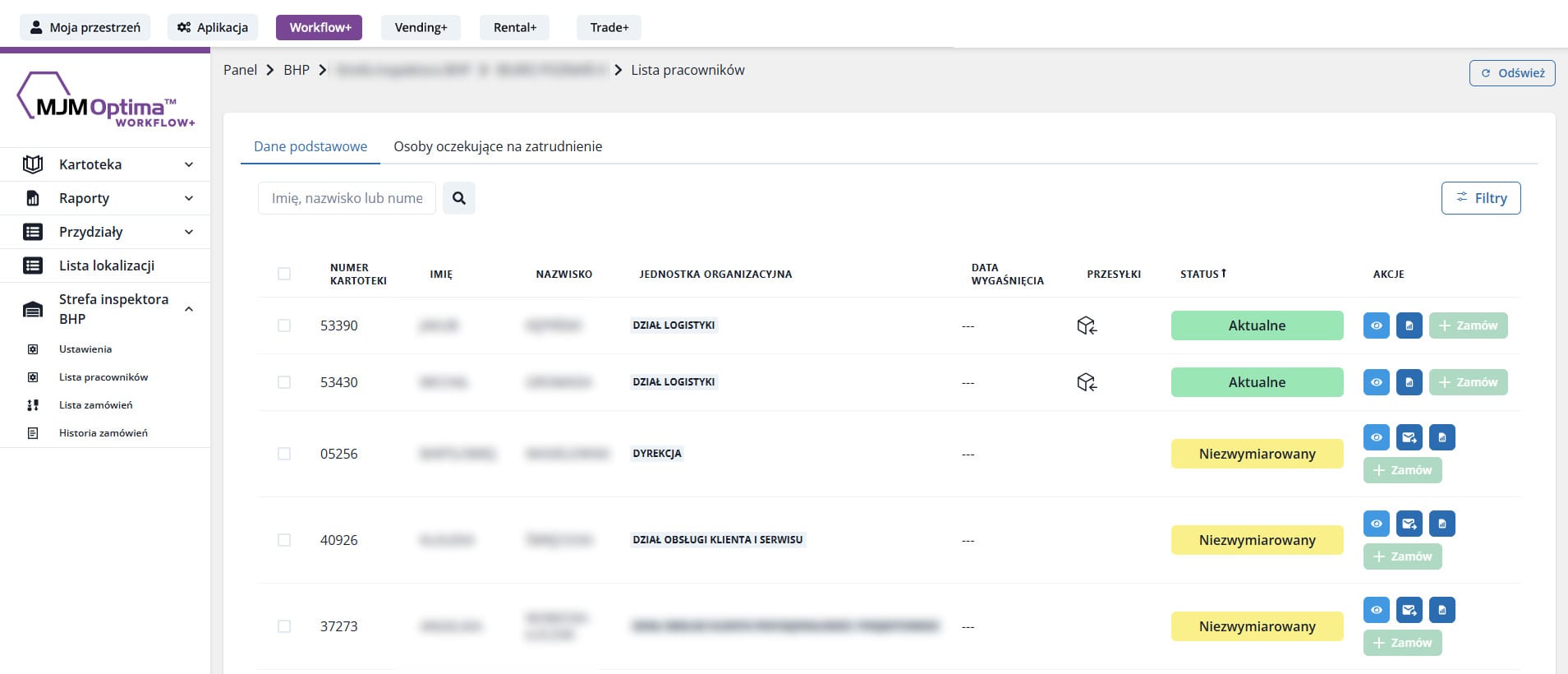The width and height of the screenshot is (1568, 674).
Task: Click the search magnifier icon button
Action: (458, 198)
